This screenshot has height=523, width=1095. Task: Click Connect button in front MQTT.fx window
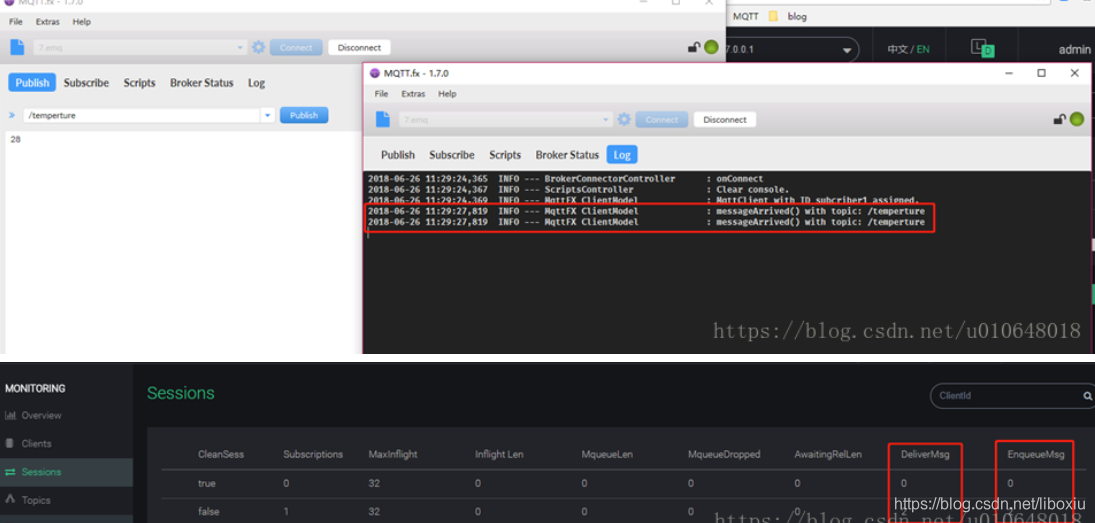click(x=661, y=119)
